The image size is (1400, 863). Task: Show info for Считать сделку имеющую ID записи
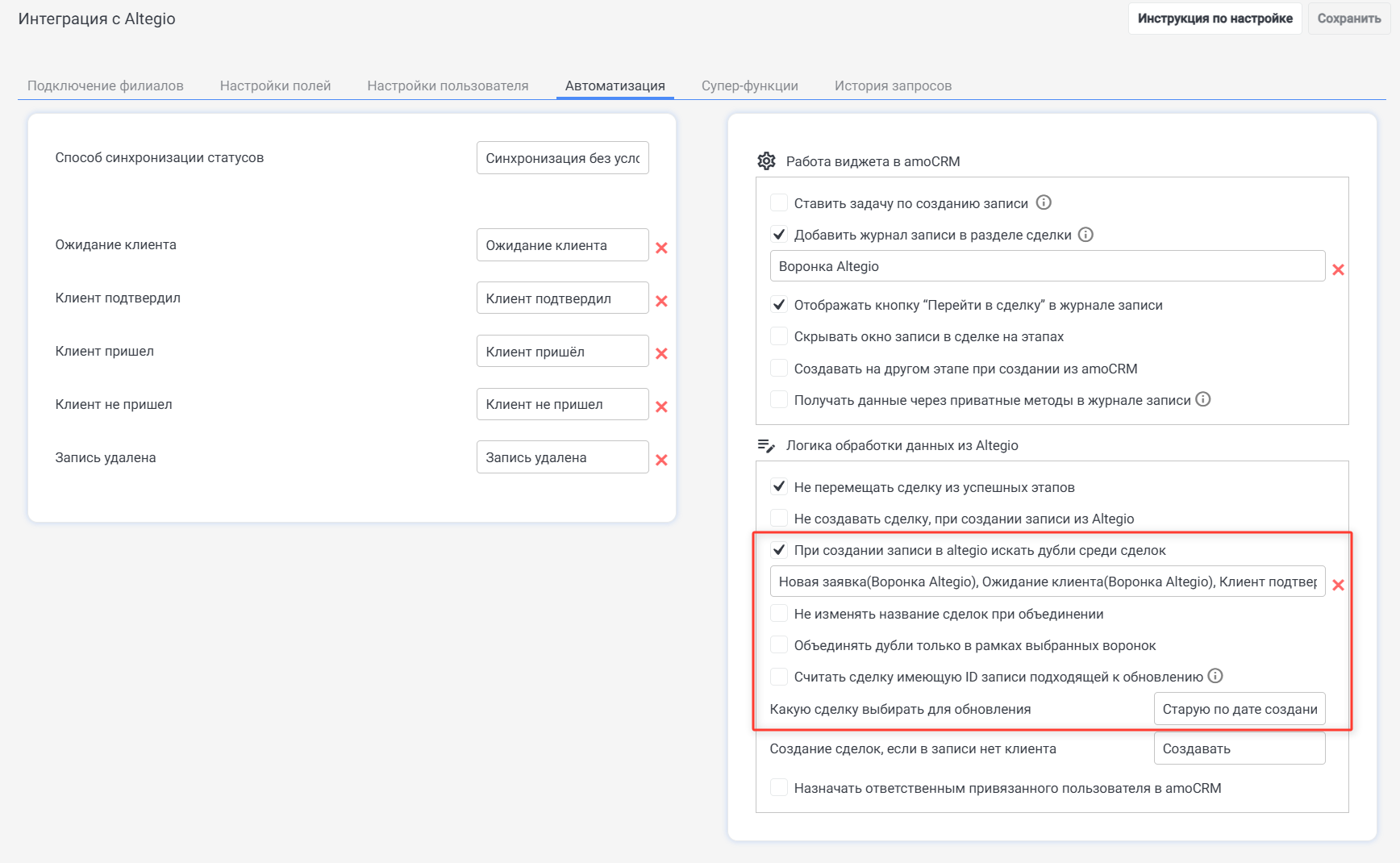[1215, 676]
